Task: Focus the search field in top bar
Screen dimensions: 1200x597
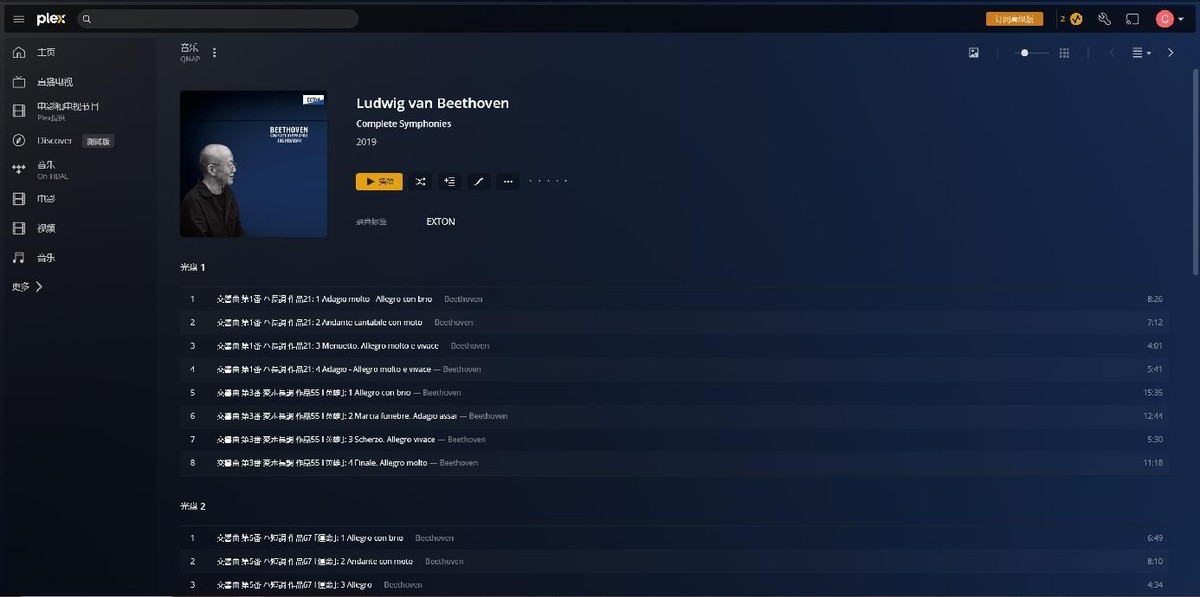Action: [x=217, y=19]
